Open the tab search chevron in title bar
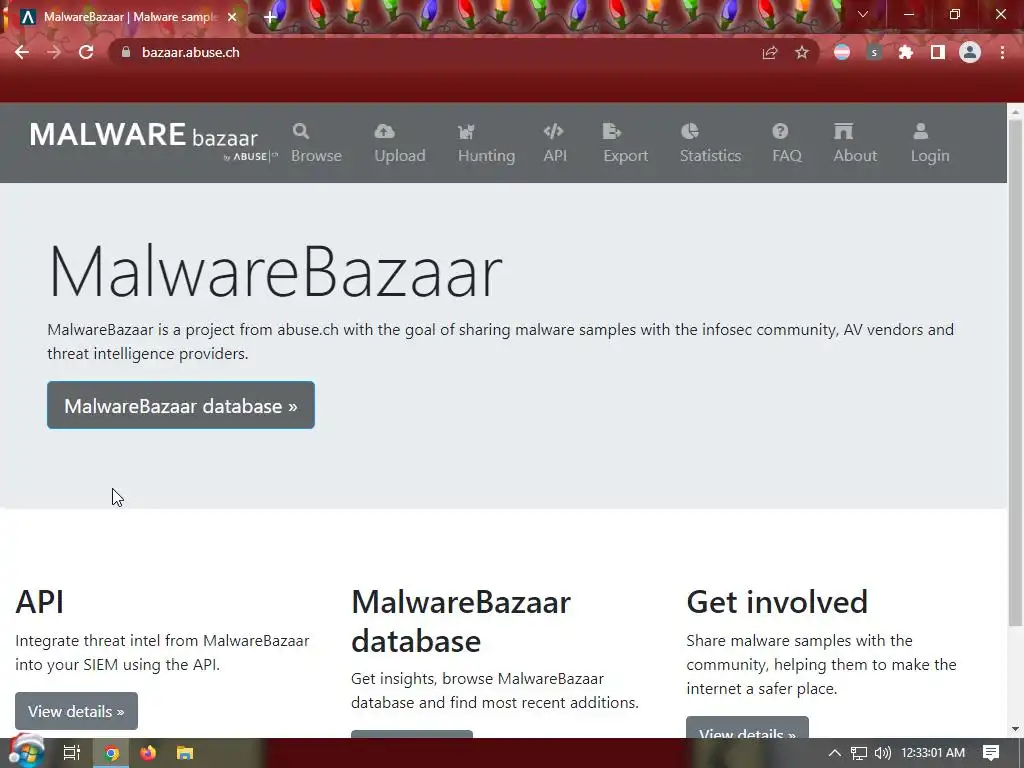This screenshot has width=1024, height=768. pyautogui.click(x=863, y=14)
